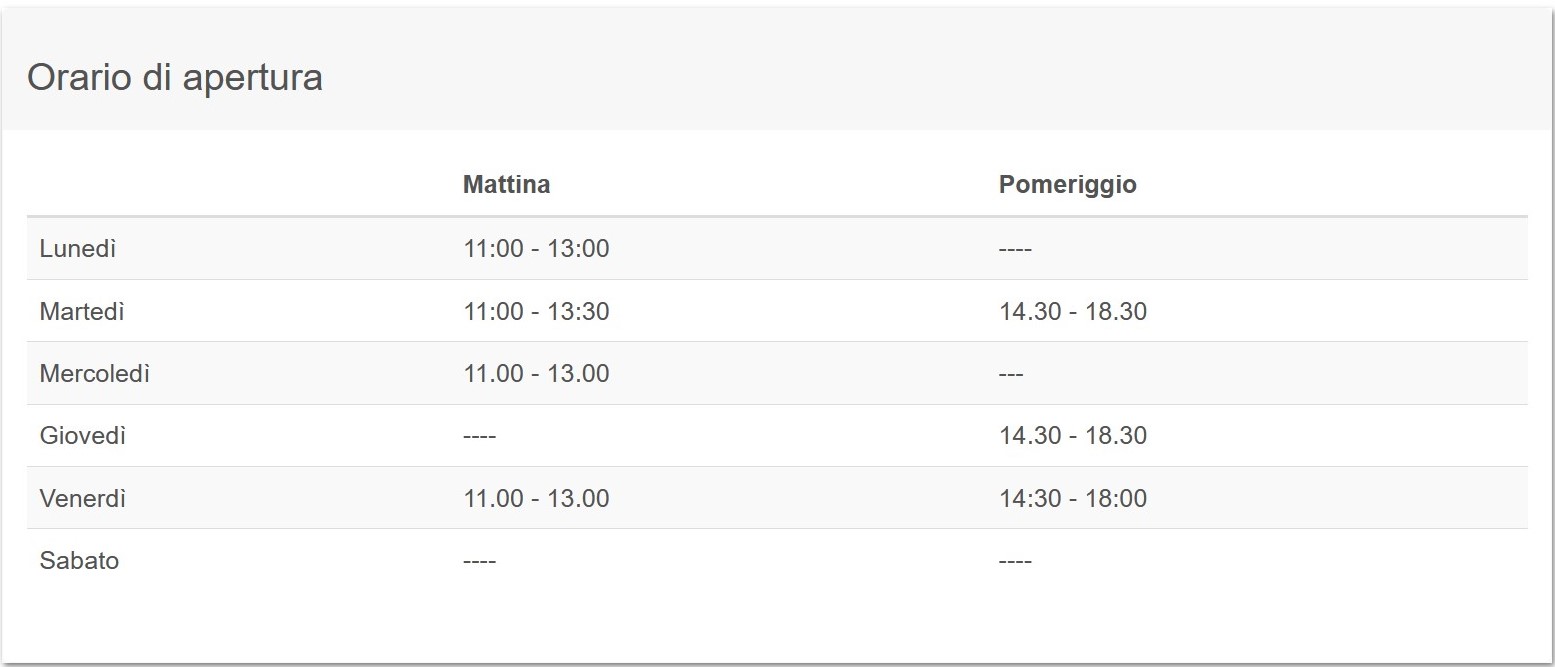Click the Mercoledì row label
Image resolution: width=1555 pixels, height=667 pixels.
point(95,374)
